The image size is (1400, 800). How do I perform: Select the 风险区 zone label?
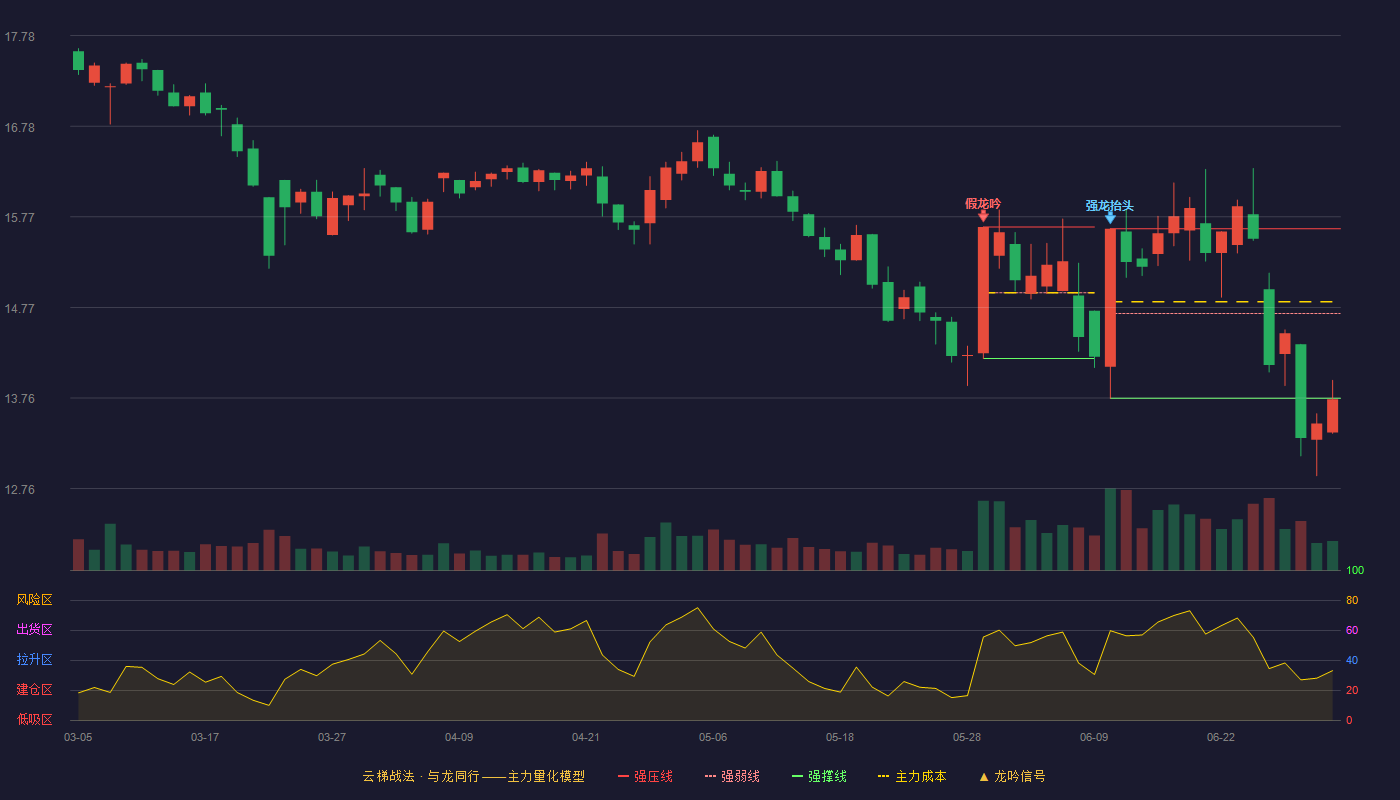coord(34,600)
